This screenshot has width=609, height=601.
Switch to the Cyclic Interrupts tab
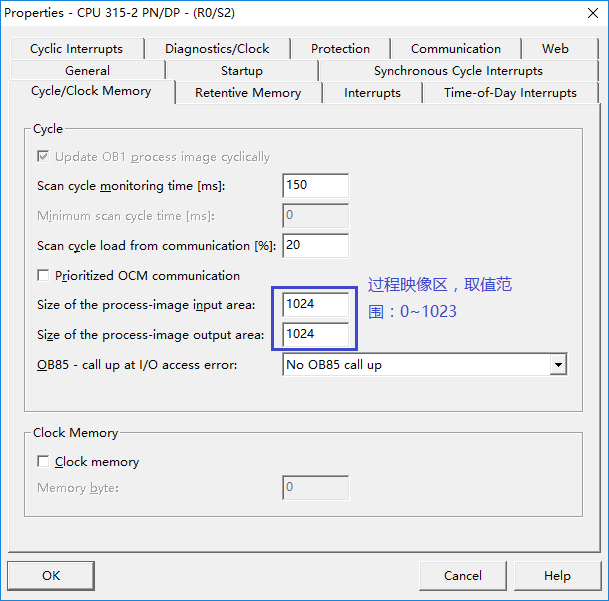(76, 49)
